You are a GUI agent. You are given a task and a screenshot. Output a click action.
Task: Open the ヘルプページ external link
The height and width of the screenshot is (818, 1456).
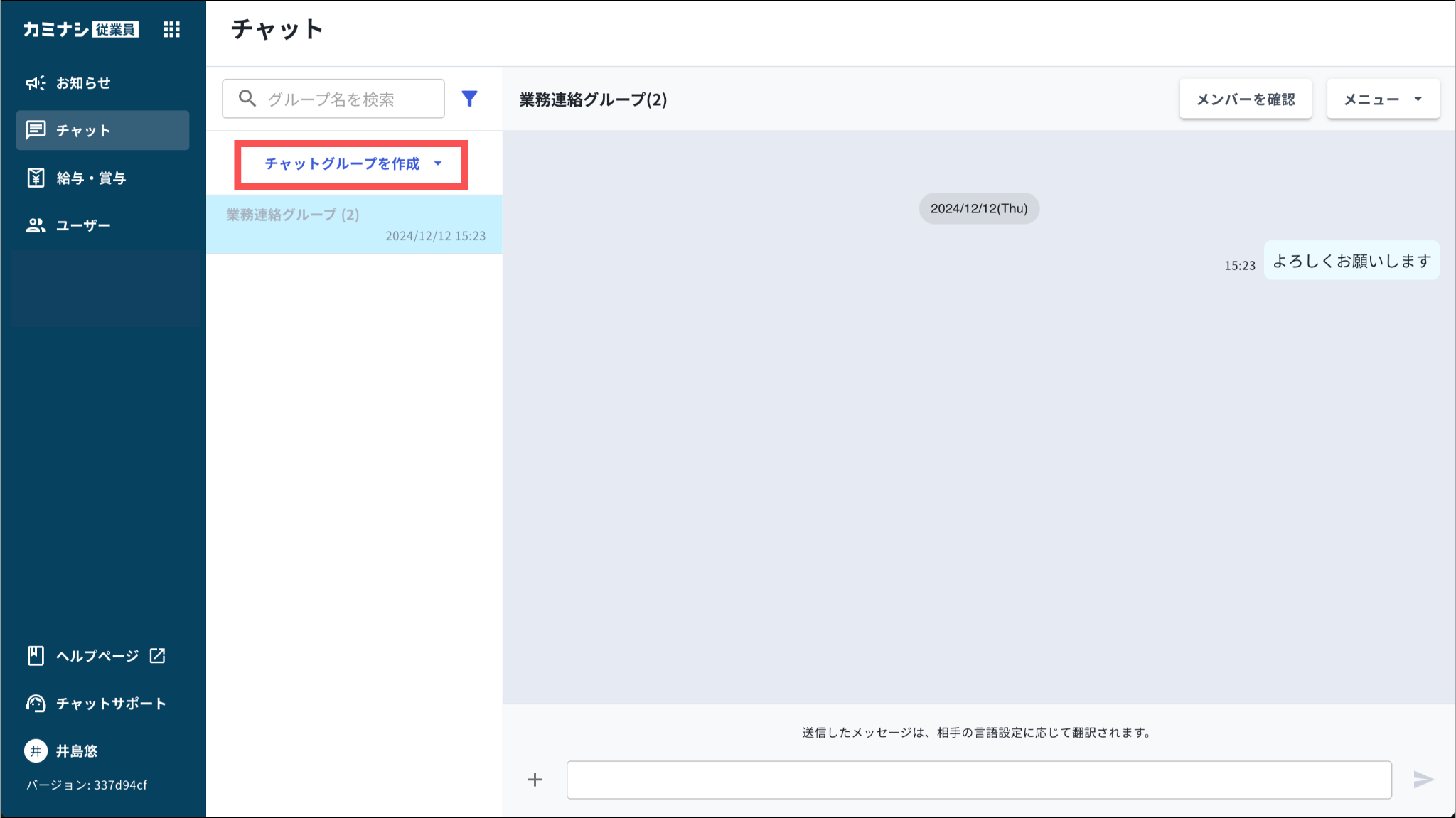[x=97, y=656]
